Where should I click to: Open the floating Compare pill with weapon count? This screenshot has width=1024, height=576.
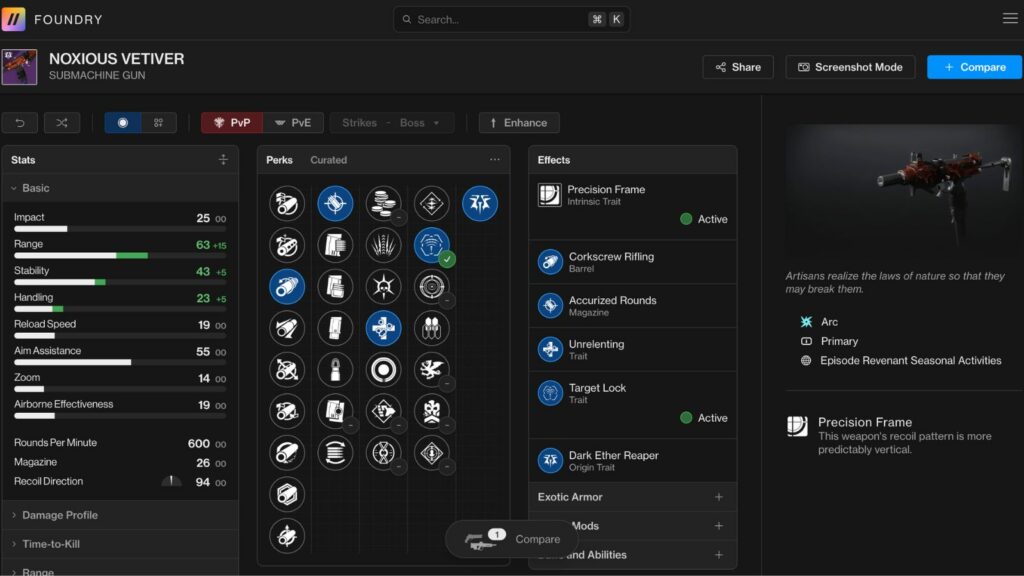tap(512, 539)
